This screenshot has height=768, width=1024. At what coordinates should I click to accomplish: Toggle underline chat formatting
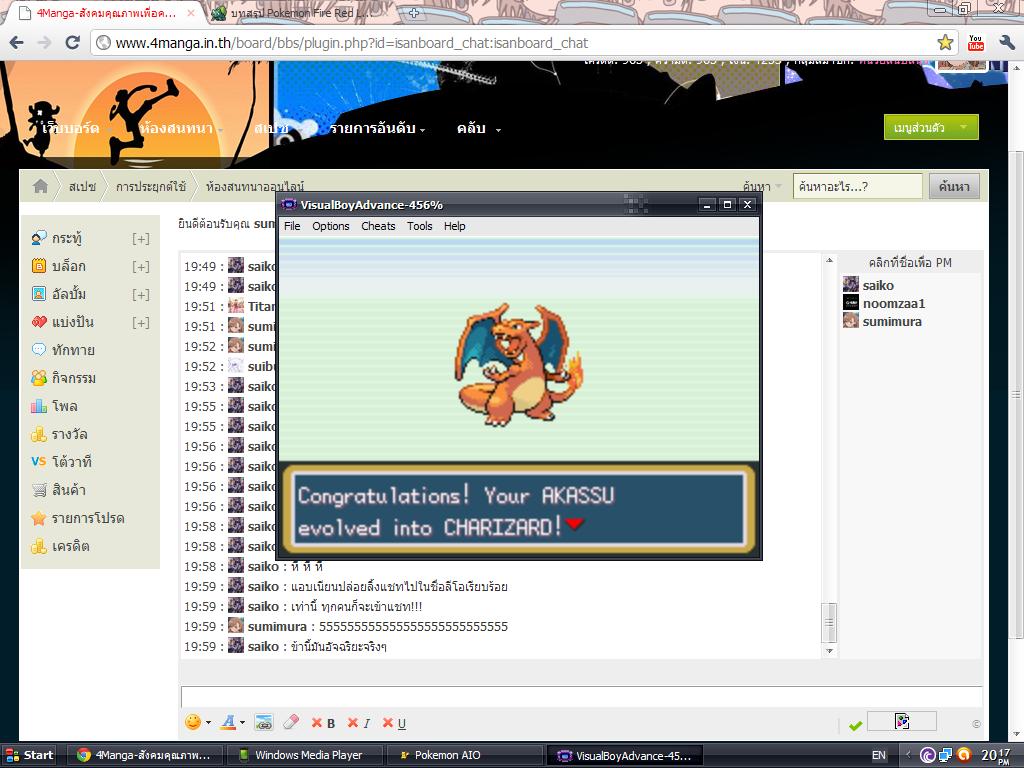394,723
